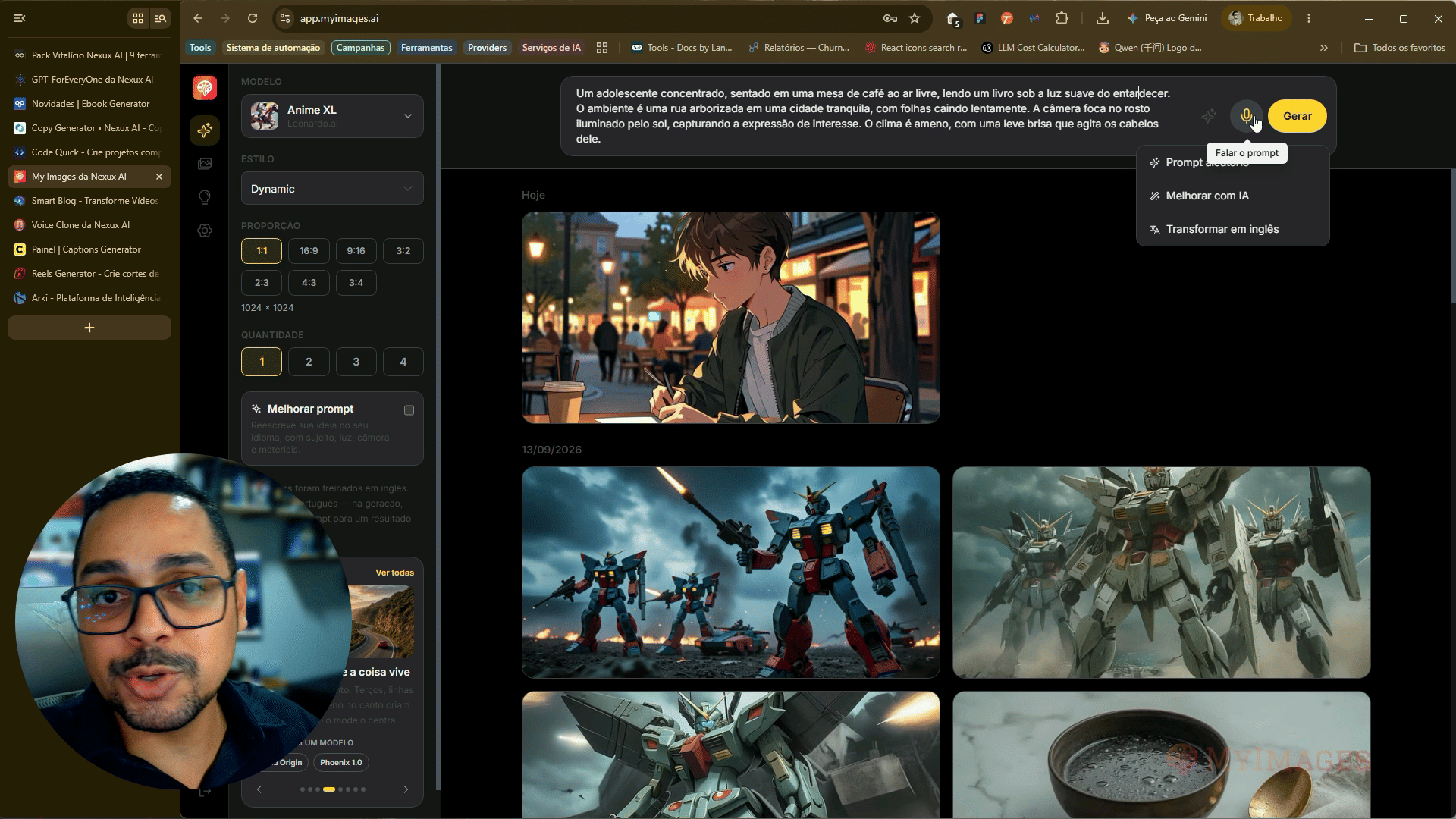Expand the Anime XL model dropdown

click(332, 116)
